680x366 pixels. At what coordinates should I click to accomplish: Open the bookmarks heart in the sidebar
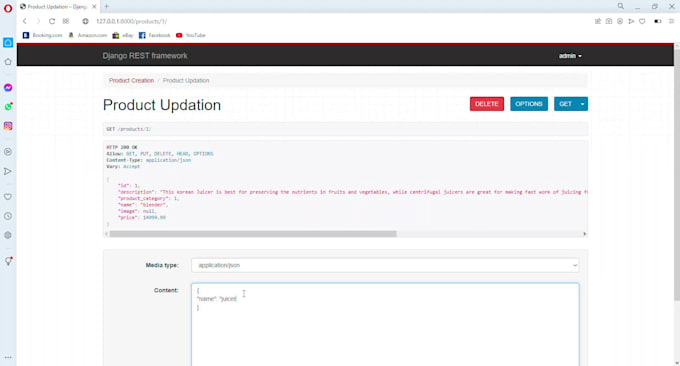pos(8,197)
